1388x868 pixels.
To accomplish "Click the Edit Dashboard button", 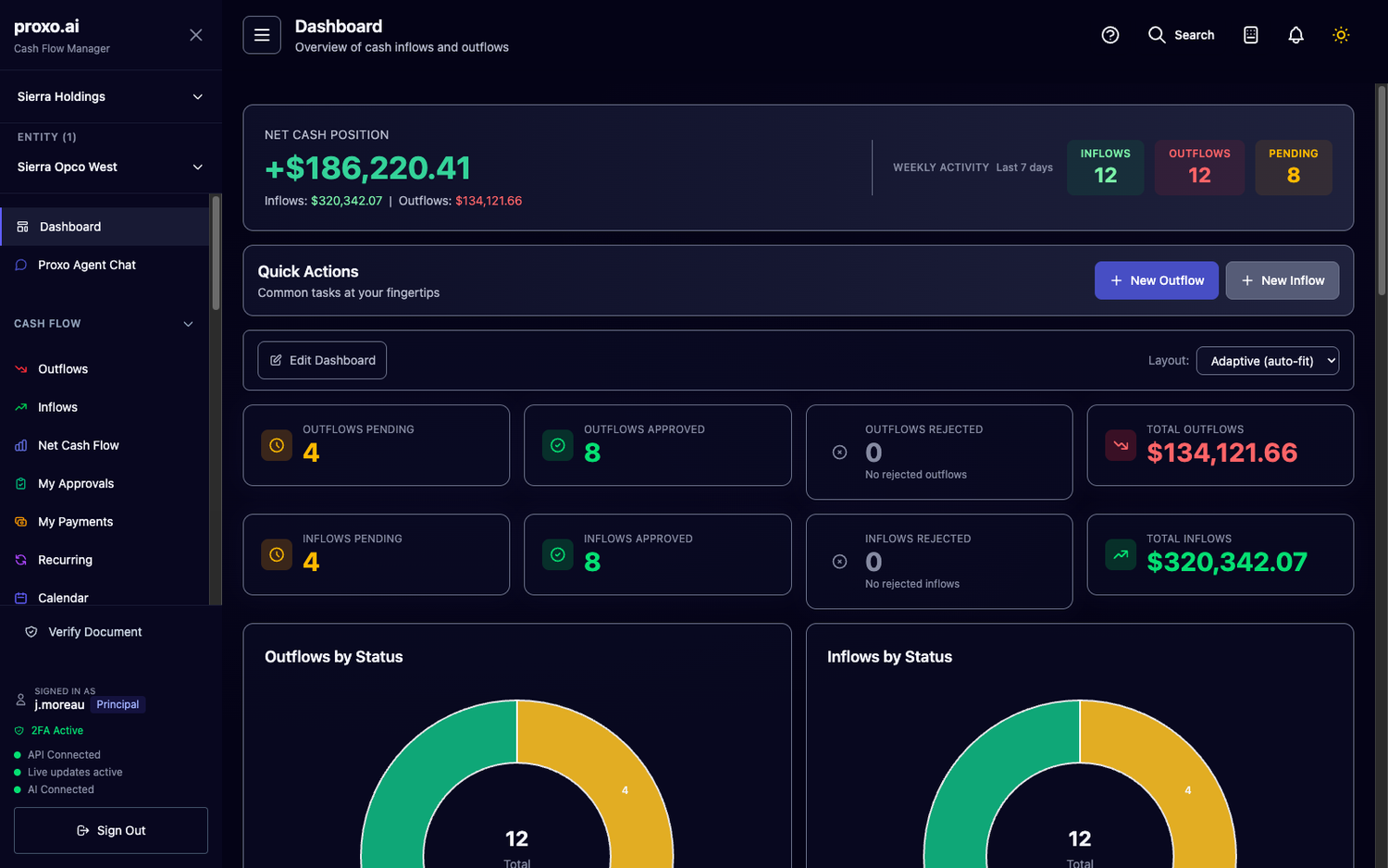I will point(322,360).
